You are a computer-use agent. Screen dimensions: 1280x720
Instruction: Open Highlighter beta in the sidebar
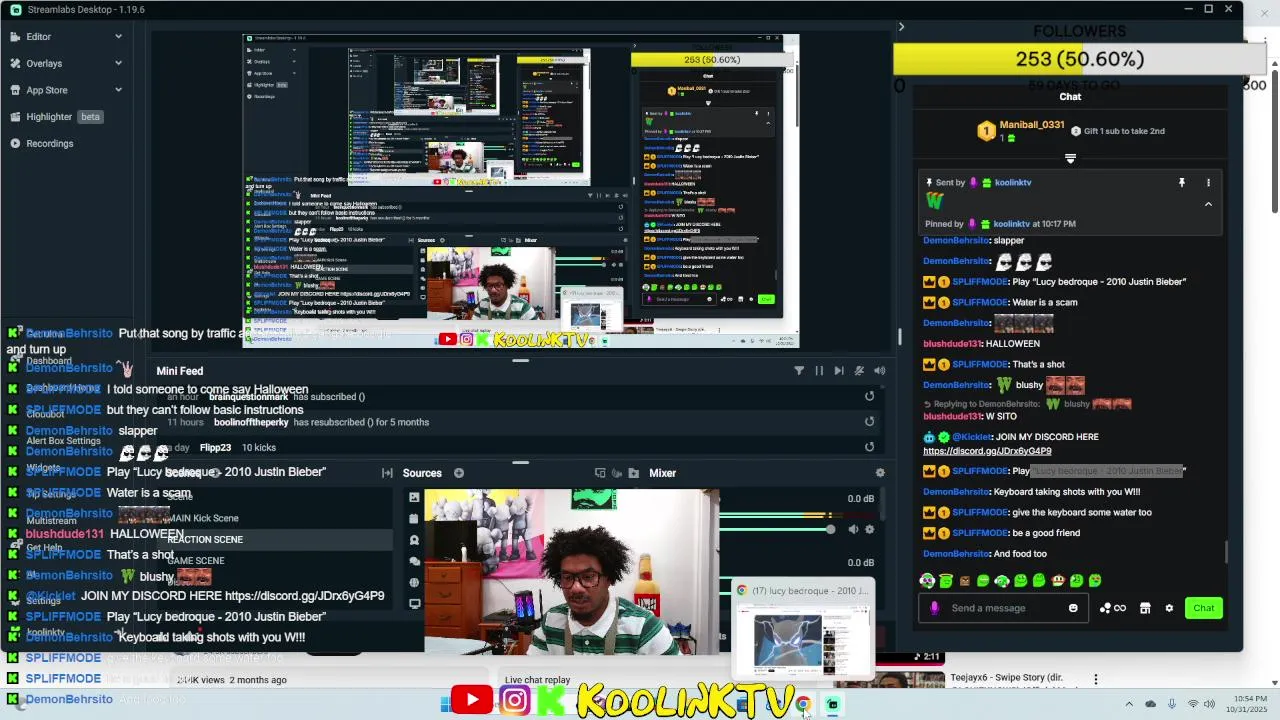tap(66, 117)
